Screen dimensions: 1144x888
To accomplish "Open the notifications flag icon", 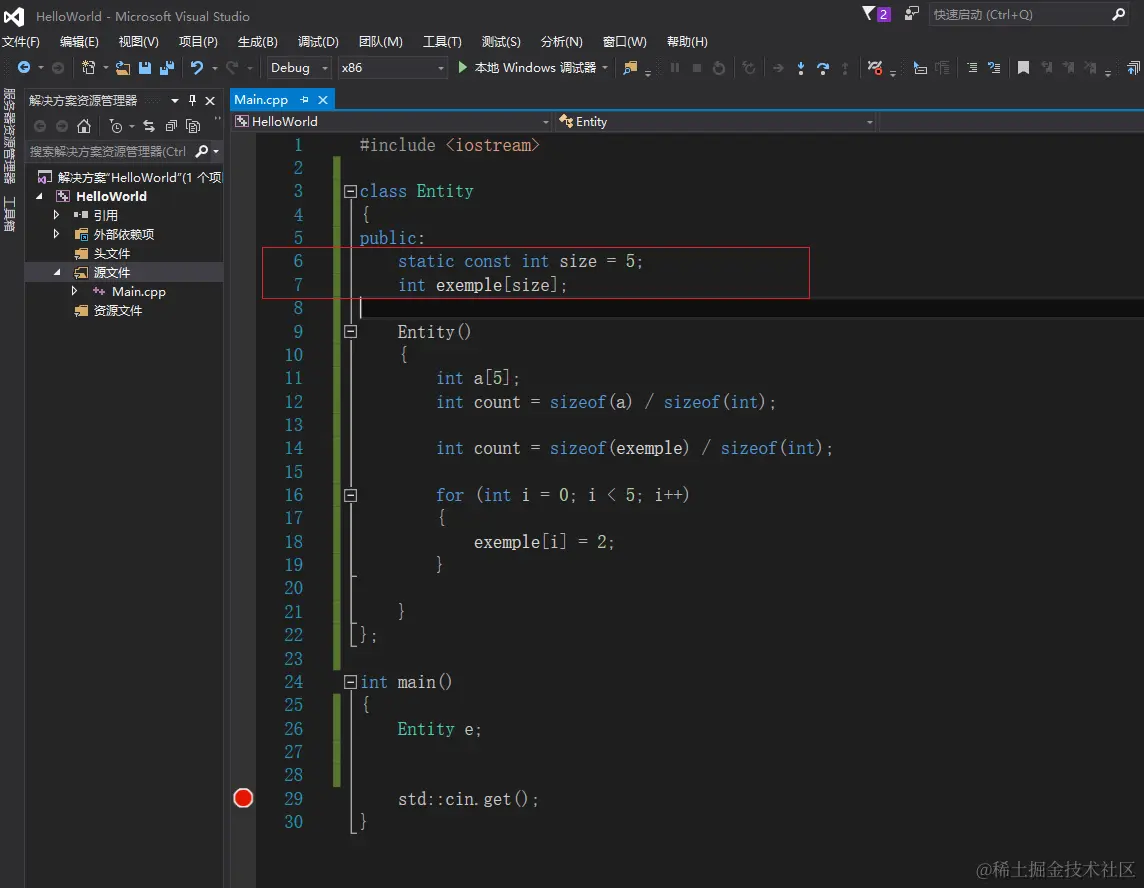I will (869, 14).
